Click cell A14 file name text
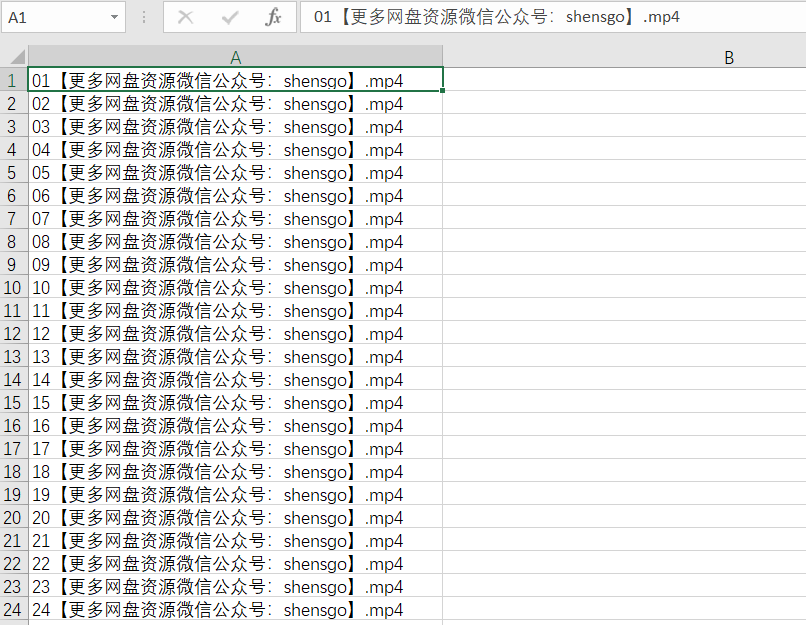Image resolution: width=806 pixels, height=625 pixels. [x=217, y=380]
